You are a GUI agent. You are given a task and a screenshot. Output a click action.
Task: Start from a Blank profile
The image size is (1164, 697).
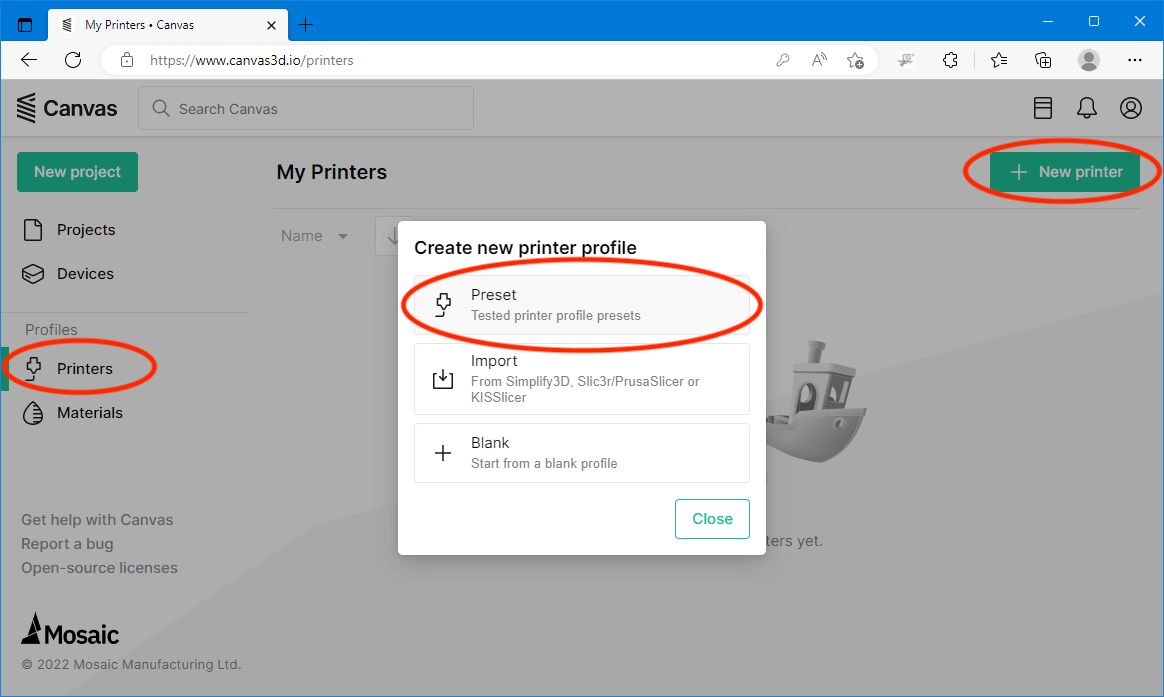[x=581, y=453]
